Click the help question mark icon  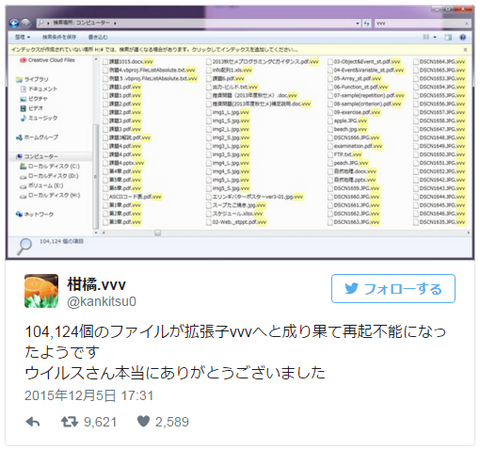463,37
